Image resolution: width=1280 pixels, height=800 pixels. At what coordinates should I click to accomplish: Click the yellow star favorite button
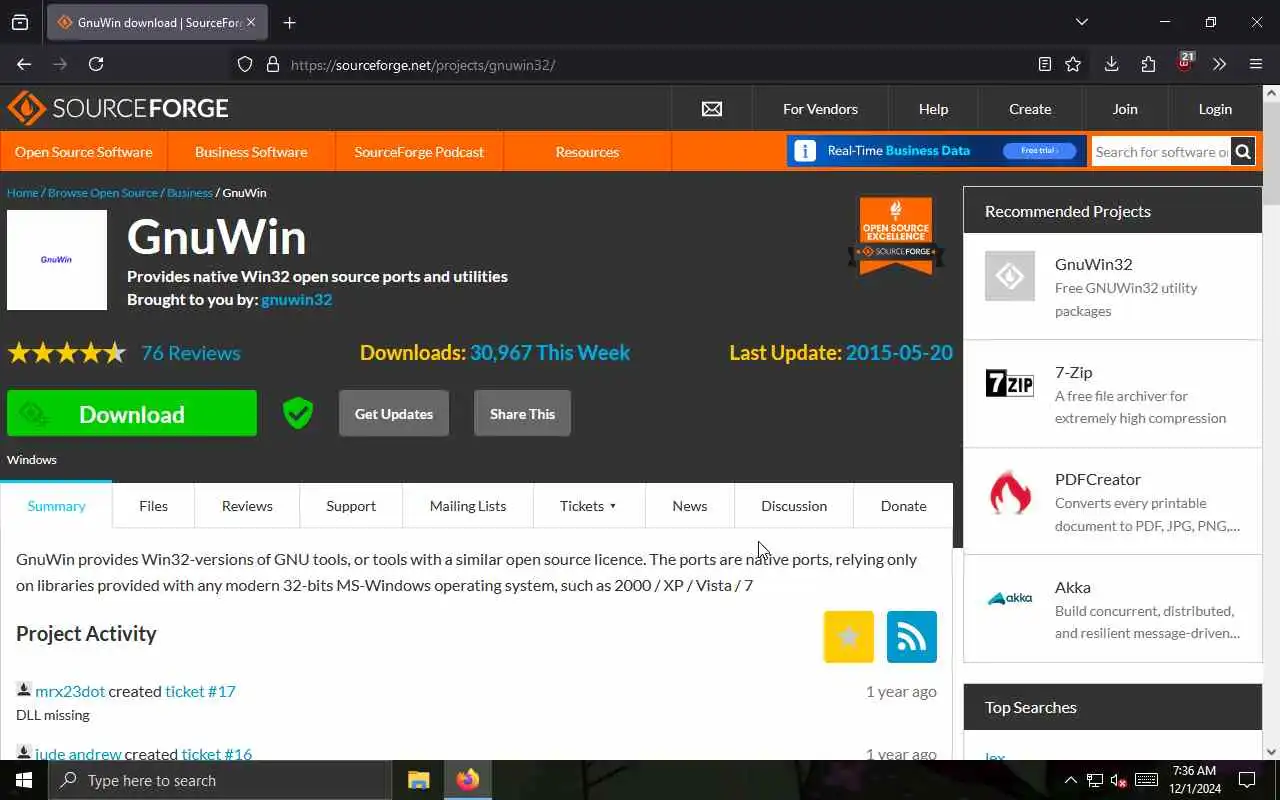pyautogui.click(x=849, y=637)
